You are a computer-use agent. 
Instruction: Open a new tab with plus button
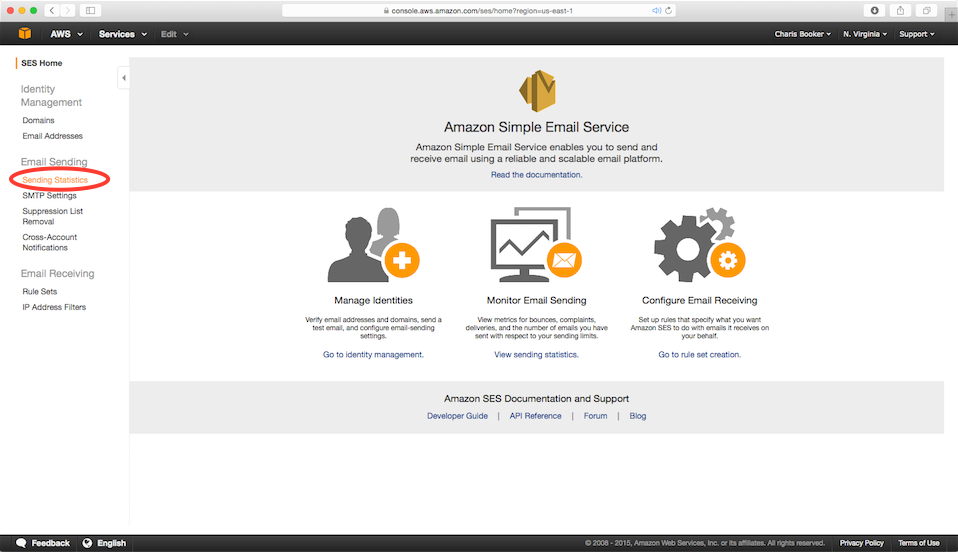click(951, 14)
